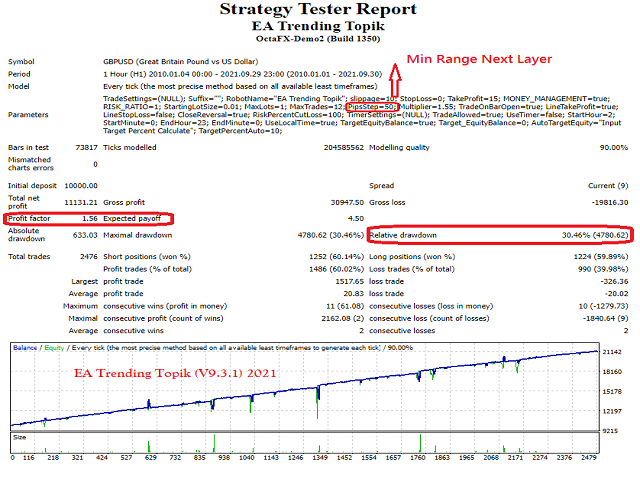640x480 pixels.
Task: Click the Profit factor value 1.56
Action: 90,219
